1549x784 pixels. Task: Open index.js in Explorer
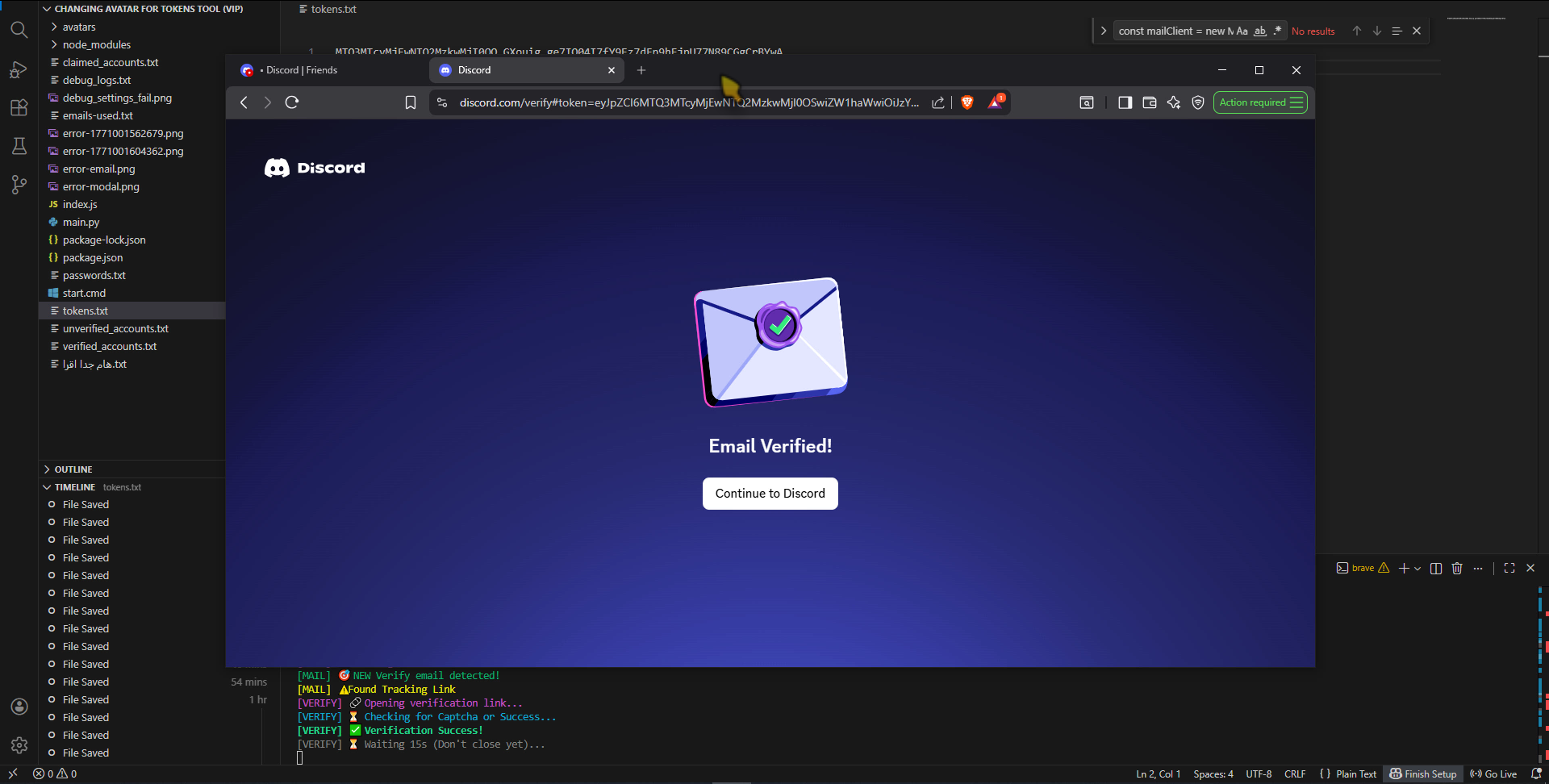pyautogui.click(x=80, y=204)
